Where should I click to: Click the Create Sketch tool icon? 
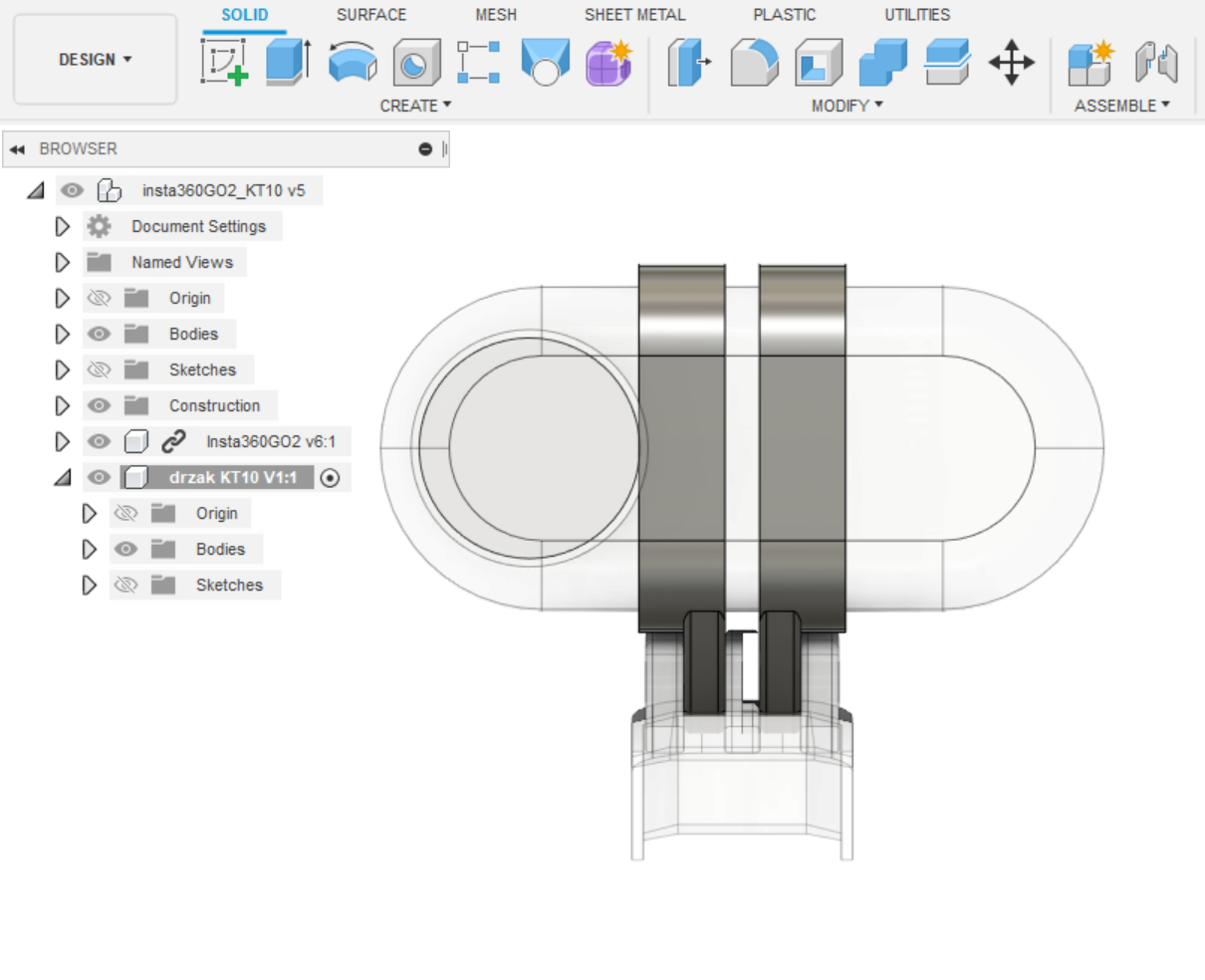click(224, 62)
